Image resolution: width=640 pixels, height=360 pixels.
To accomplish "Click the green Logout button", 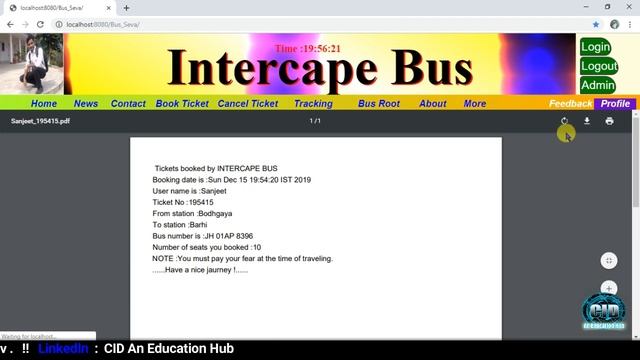I will point(599,66).
